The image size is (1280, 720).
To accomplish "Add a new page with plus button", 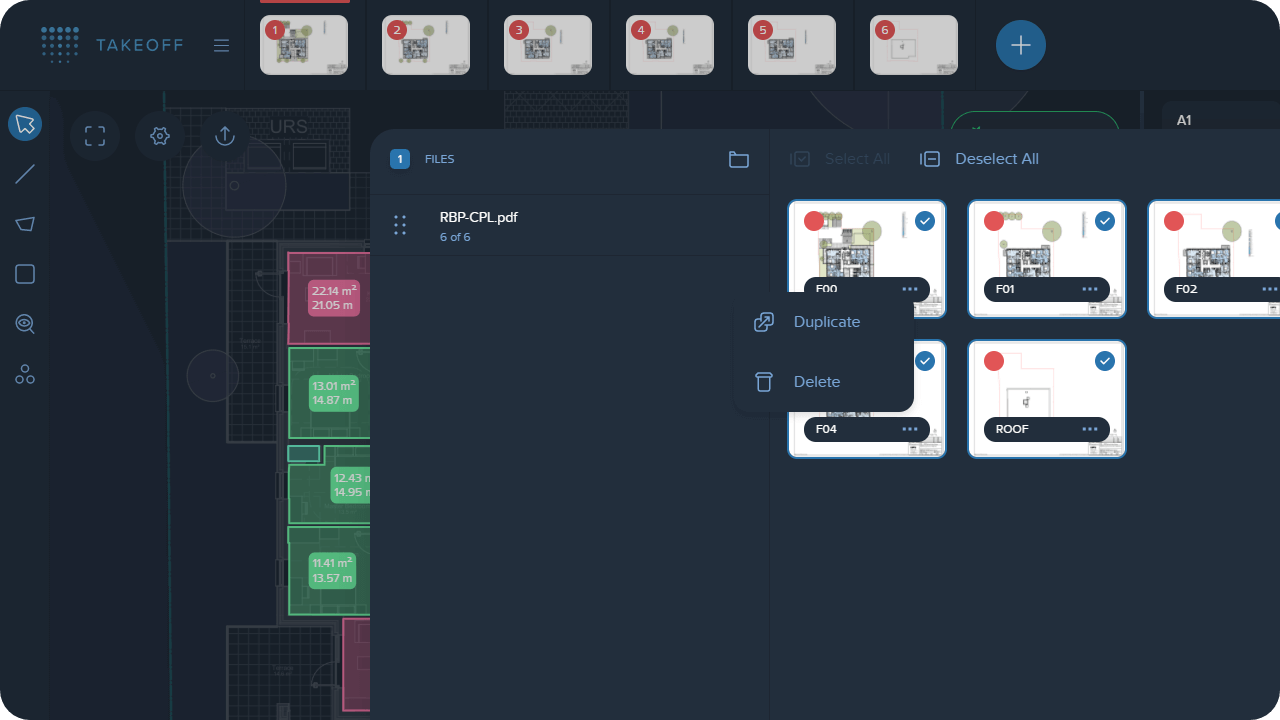I will pos(1021,45).
